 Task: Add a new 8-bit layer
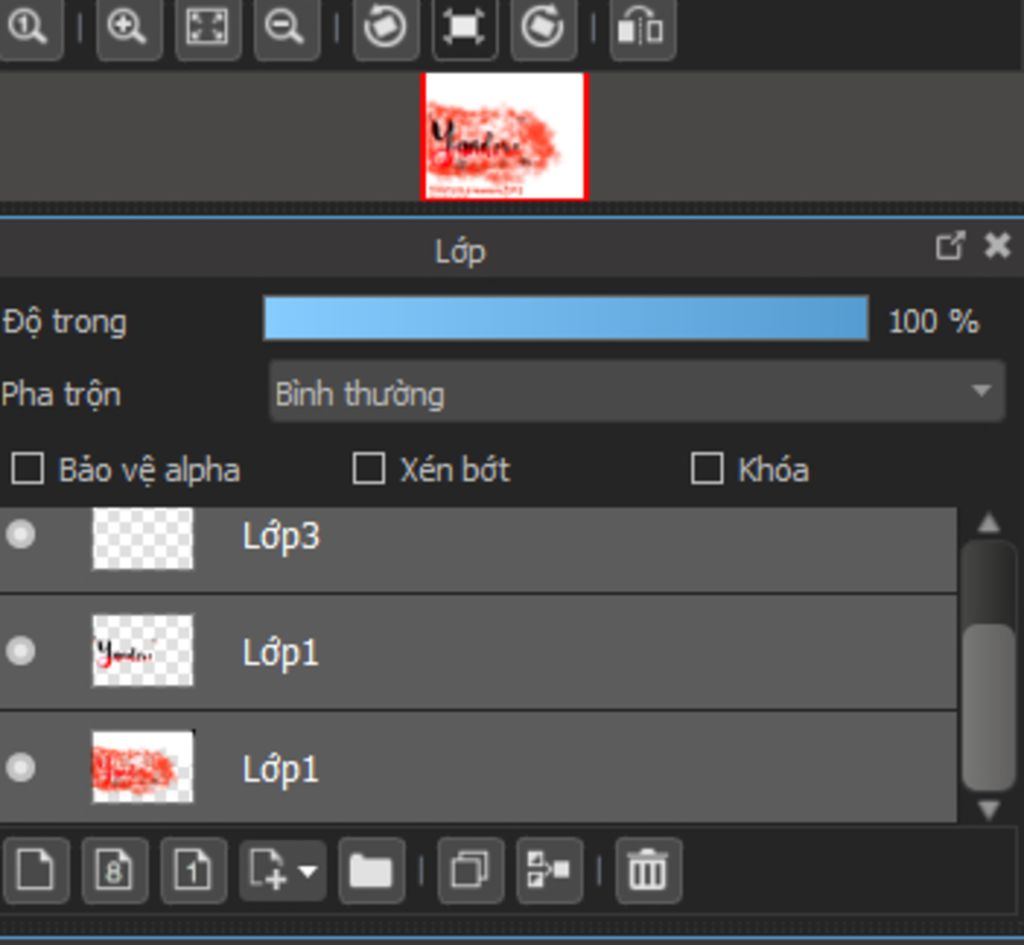[114, 870]
